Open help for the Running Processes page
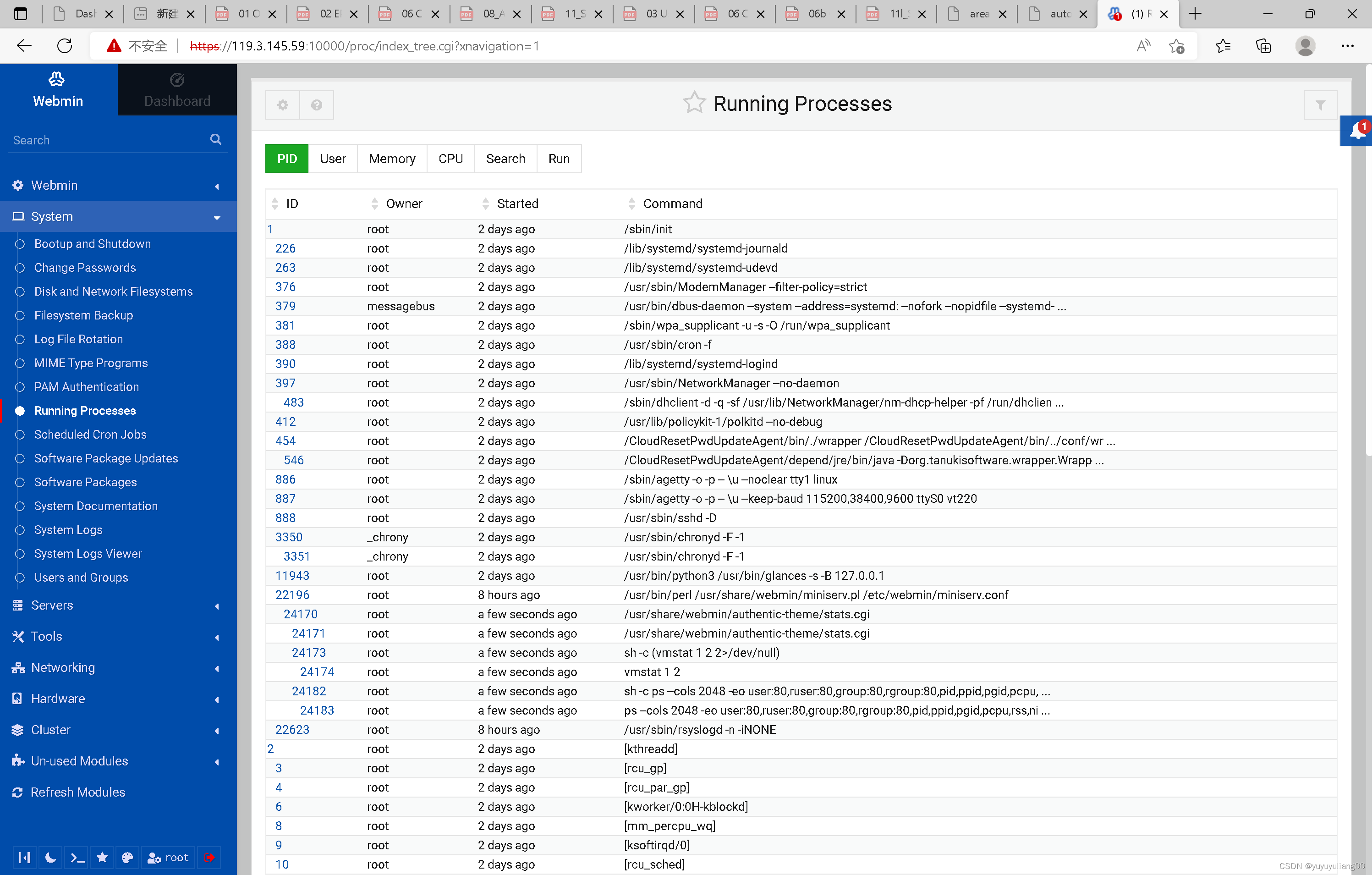The image size is (1372, 875). pos(316,105)
